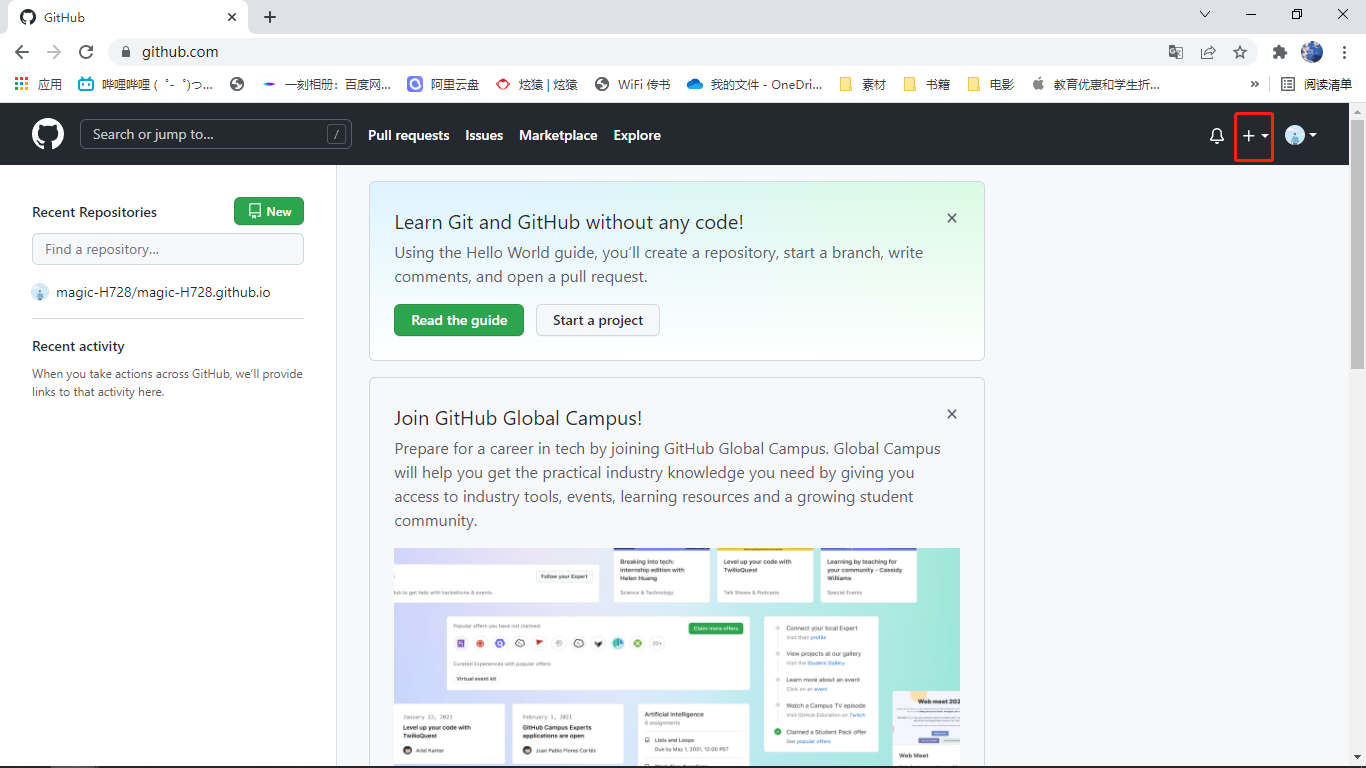Open the 应用 apps bookmark
This screenshot has width=1366, height=768.
[x=38, y=84]
